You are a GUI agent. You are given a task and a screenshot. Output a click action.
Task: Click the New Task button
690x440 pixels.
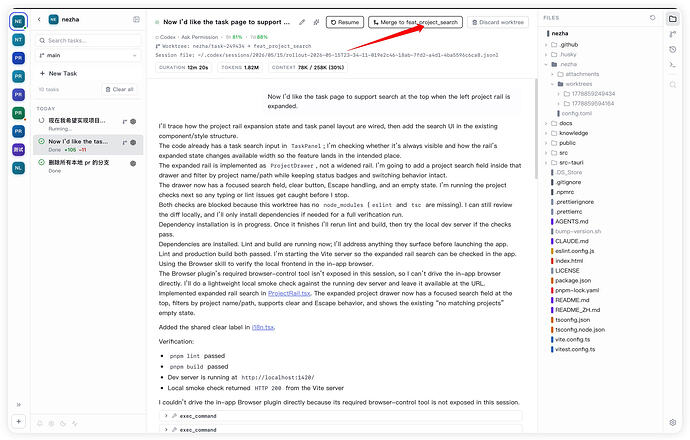[x=59, y=73]
